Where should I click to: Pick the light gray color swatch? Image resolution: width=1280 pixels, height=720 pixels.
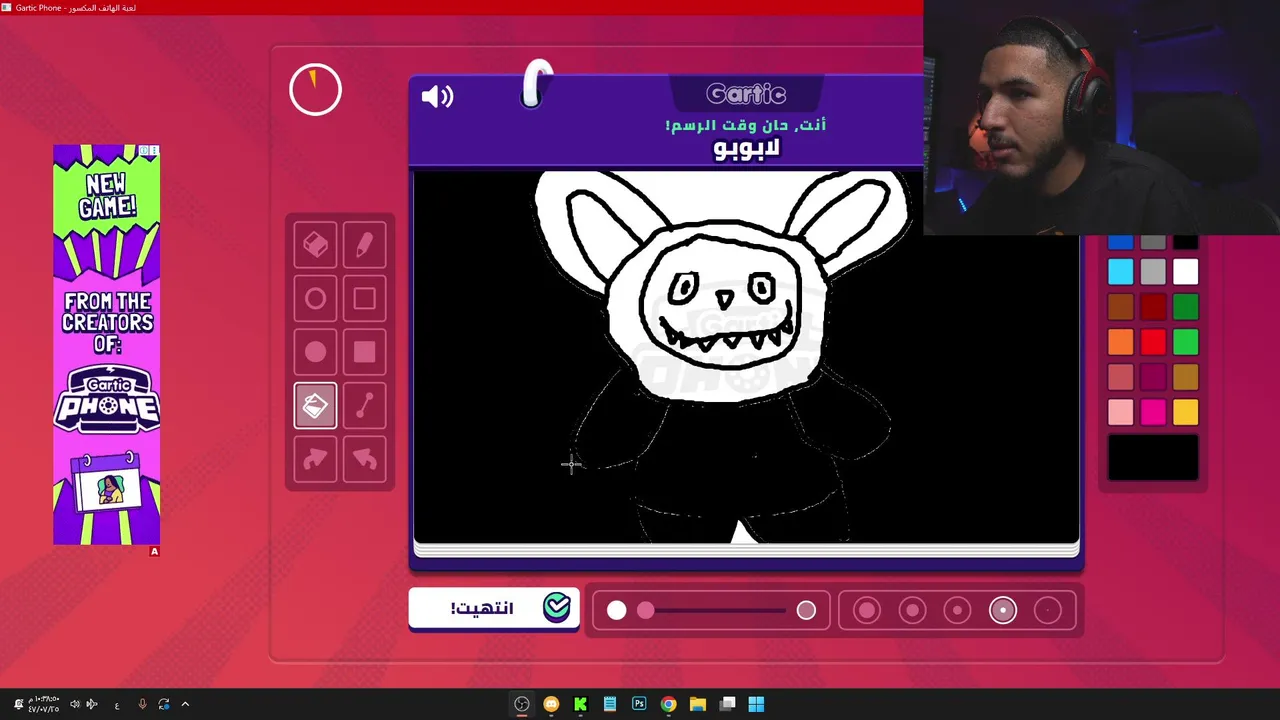pos(1153,272)
